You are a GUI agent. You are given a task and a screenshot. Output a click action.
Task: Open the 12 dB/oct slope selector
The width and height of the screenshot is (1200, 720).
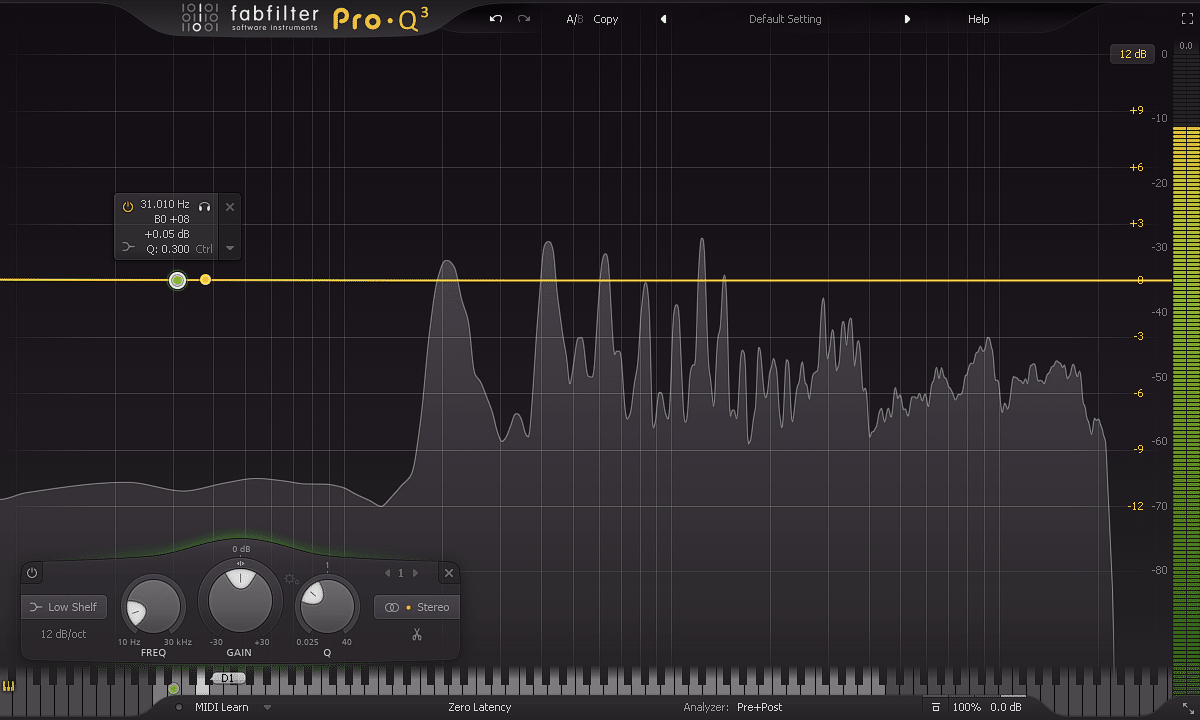tap(64, 634)
